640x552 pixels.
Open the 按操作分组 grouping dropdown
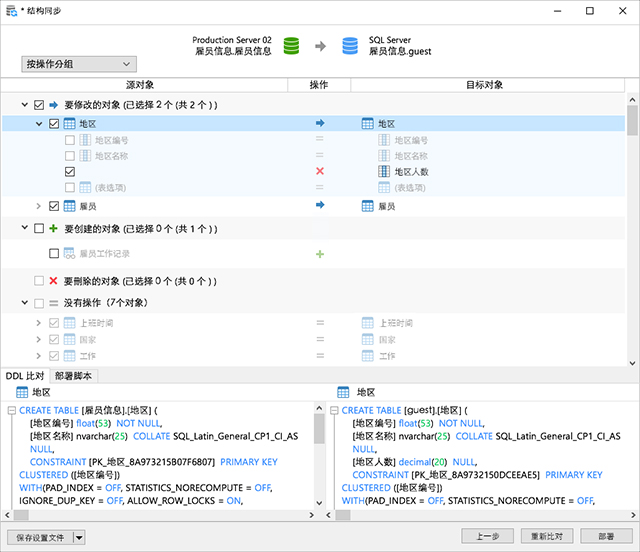(79, 64)
